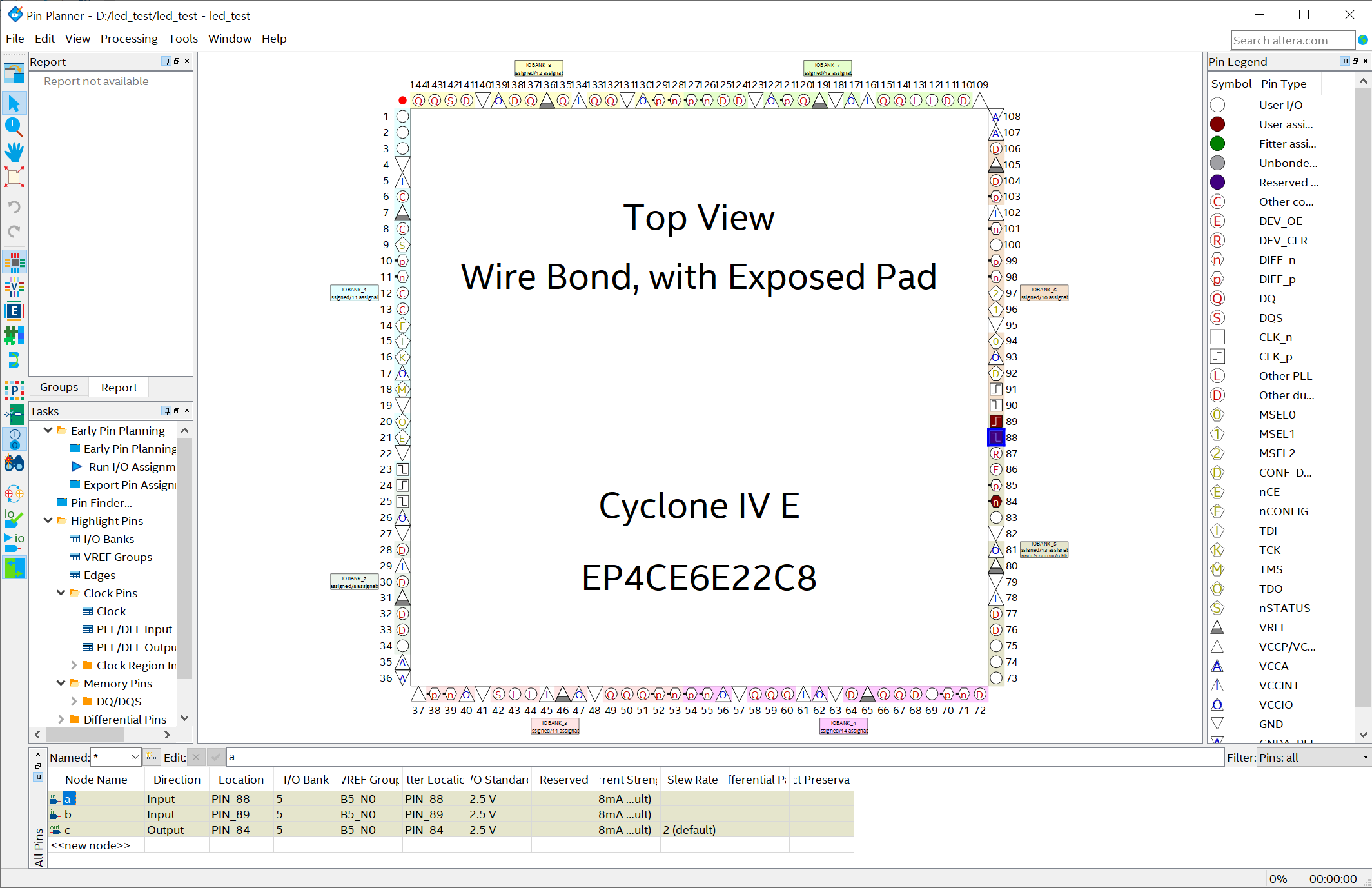Viewport: 1372px width, 888px height.
Task: Select PIN_84 location cell for node c
Action: 241,829
